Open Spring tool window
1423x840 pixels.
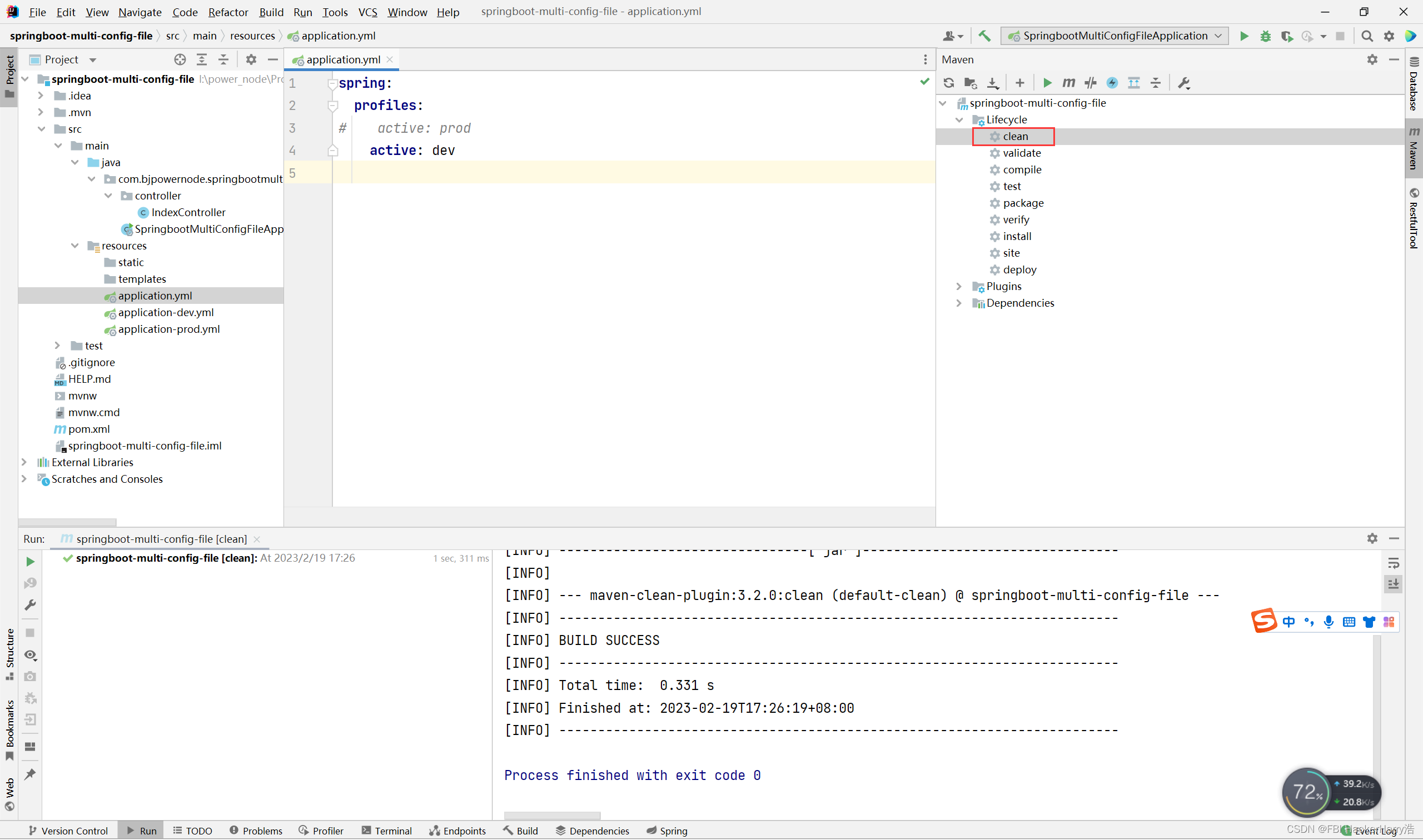pos(666,831)
